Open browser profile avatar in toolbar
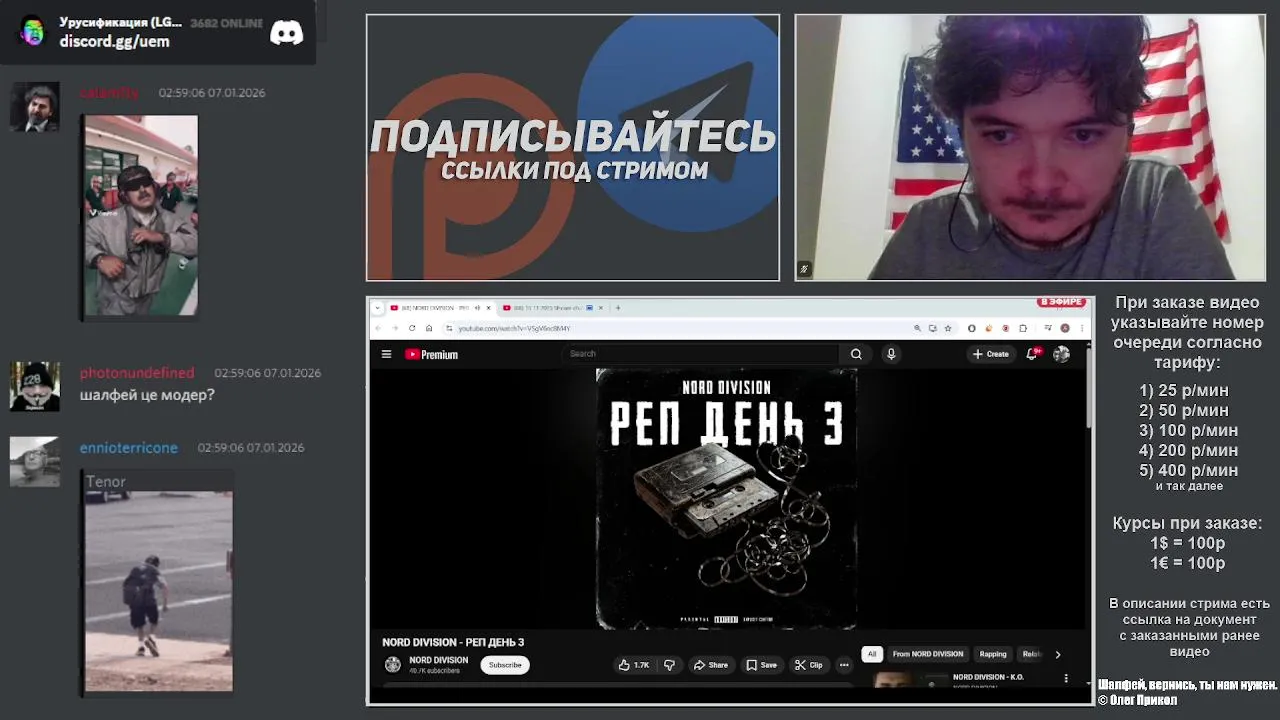 pyautogui.click(x=1065, y=328)
